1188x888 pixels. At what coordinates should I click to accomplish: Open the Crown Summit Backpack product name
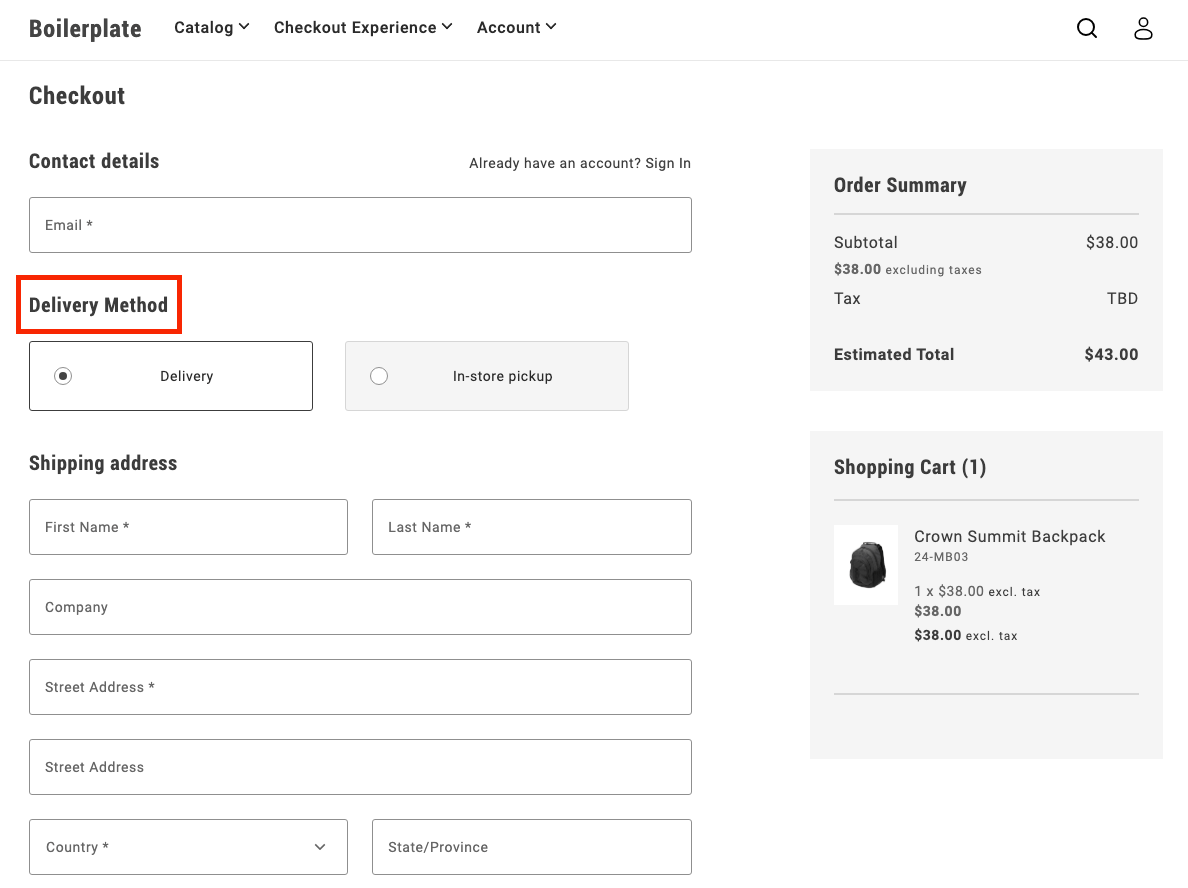pos(1009,537)
